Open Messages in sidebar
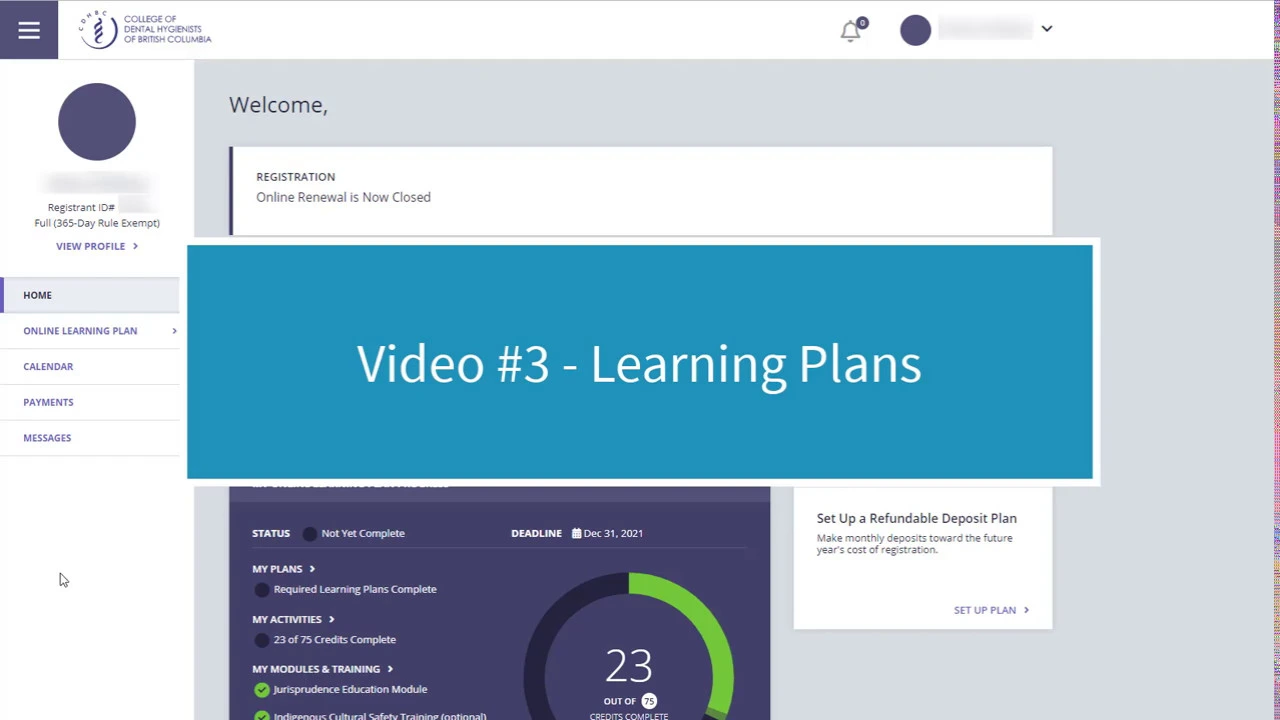Viewport: 1280px width, 720px height. pos(47,438)
